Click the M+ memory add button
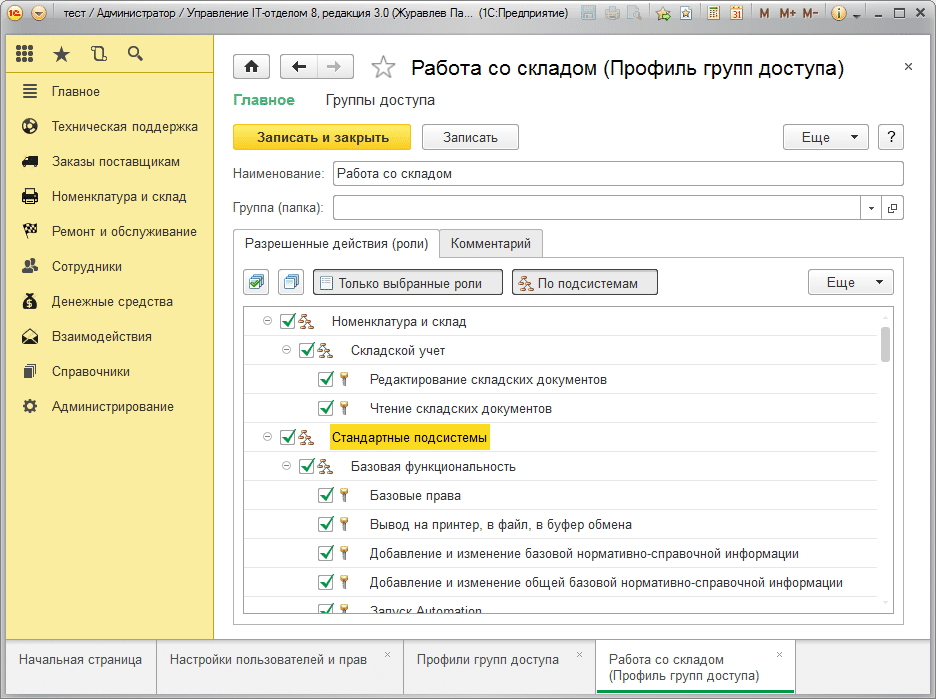This screenshot has width=936, height=699. point(787,13)
